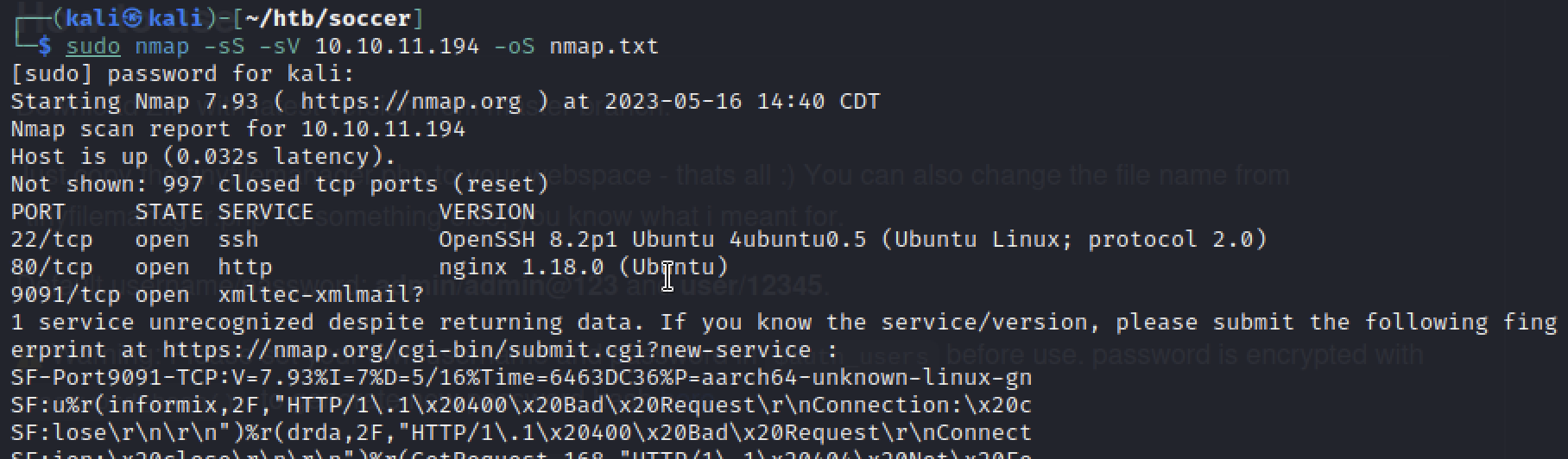Click the sudo command word in the prompt
The image size is (1568, 459).
pyautogui.click(x=93, y=46)
